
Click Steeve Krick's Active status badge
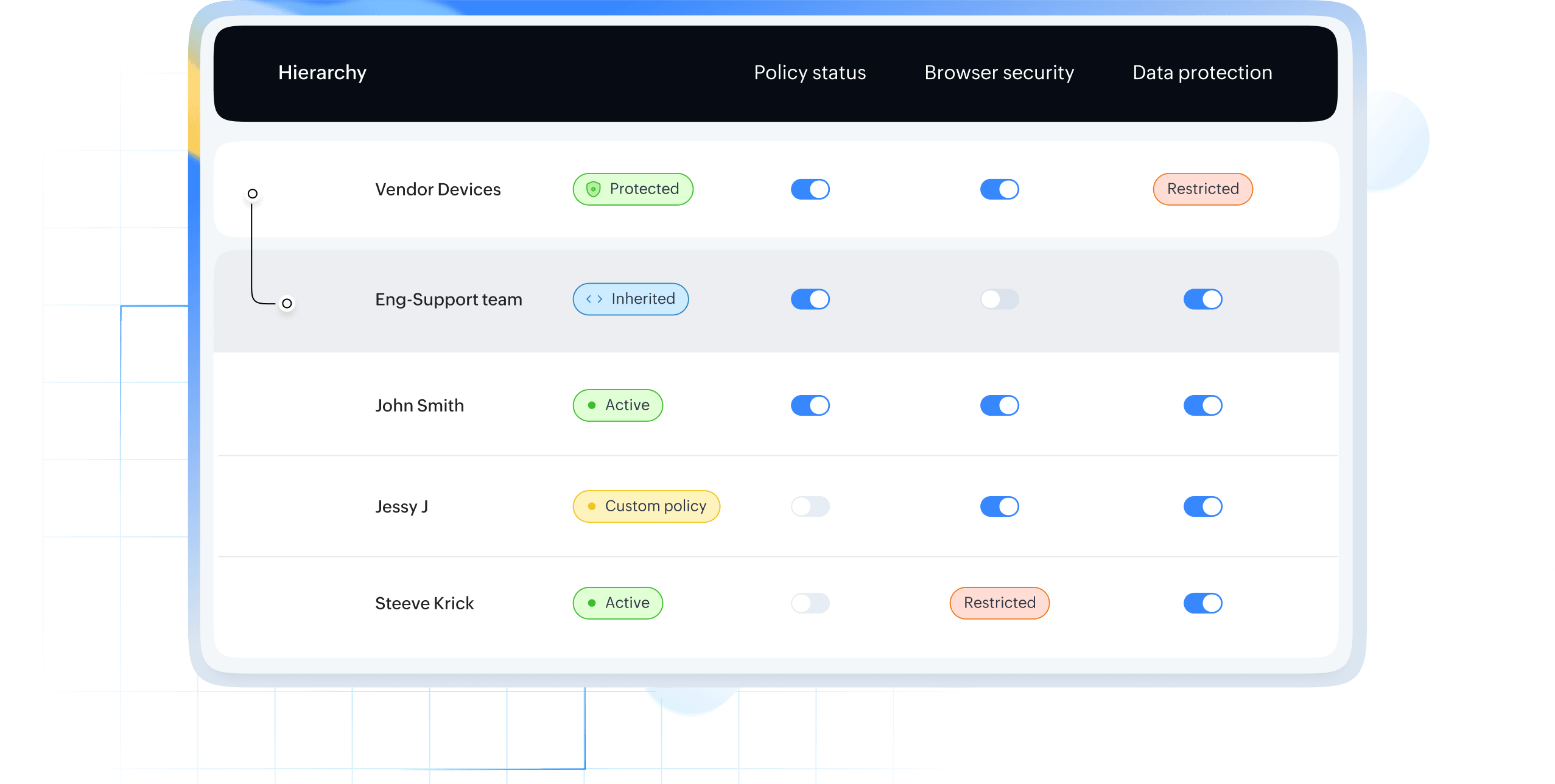point(617,603)
